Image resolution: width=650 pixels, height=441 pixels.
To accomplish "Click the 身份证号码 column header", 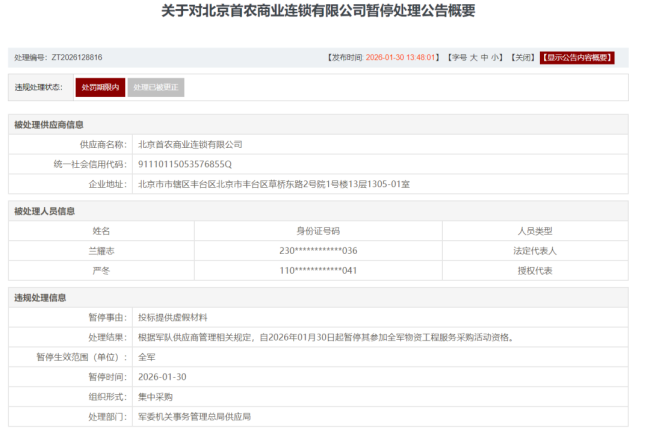I will (x=318, y=231).
